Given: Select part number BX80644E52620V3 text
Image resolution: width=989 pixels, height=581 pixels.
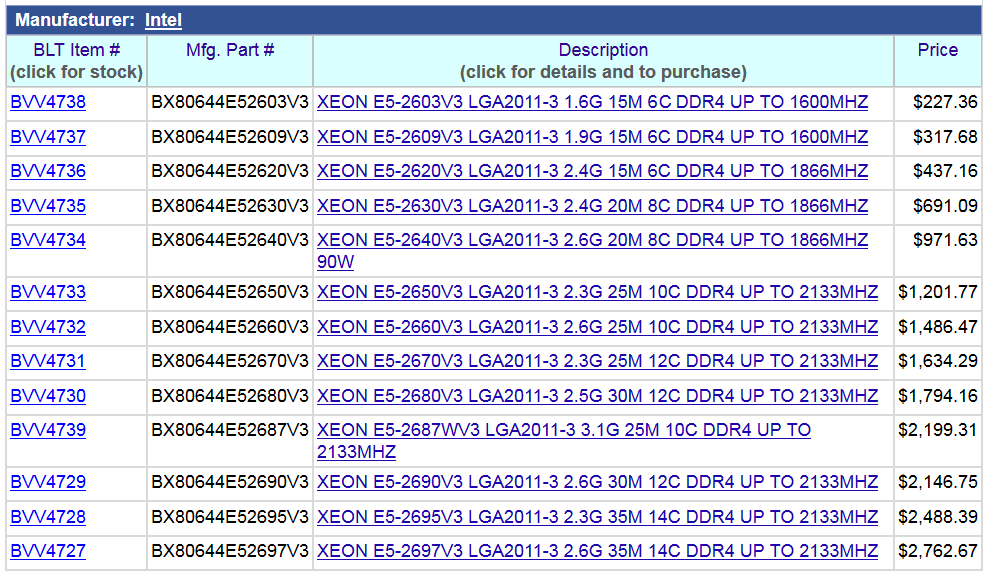Looking at the screenshot, I should 230,171.
